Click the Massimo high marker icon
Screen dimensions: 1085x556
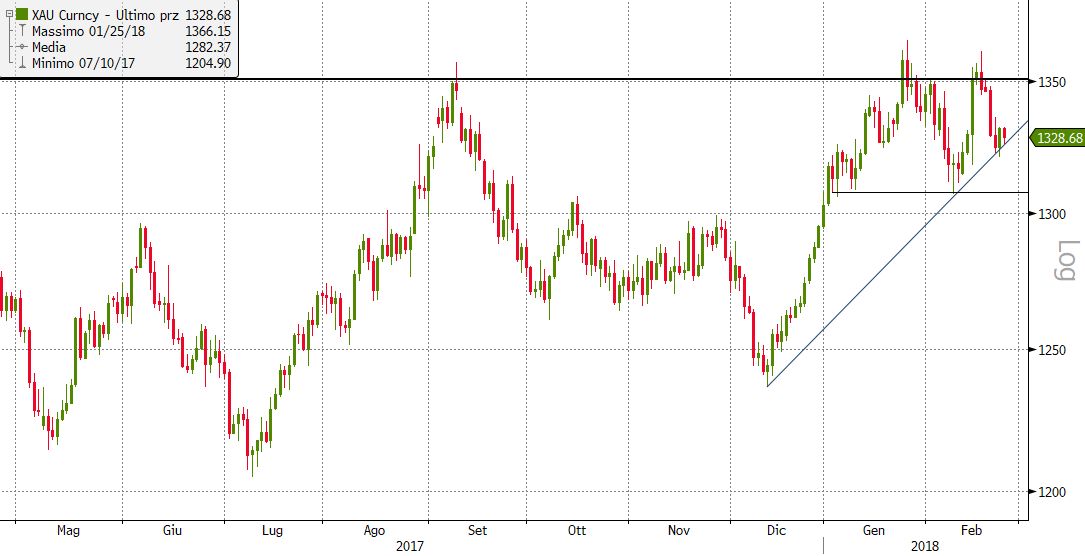click(21, 31)
